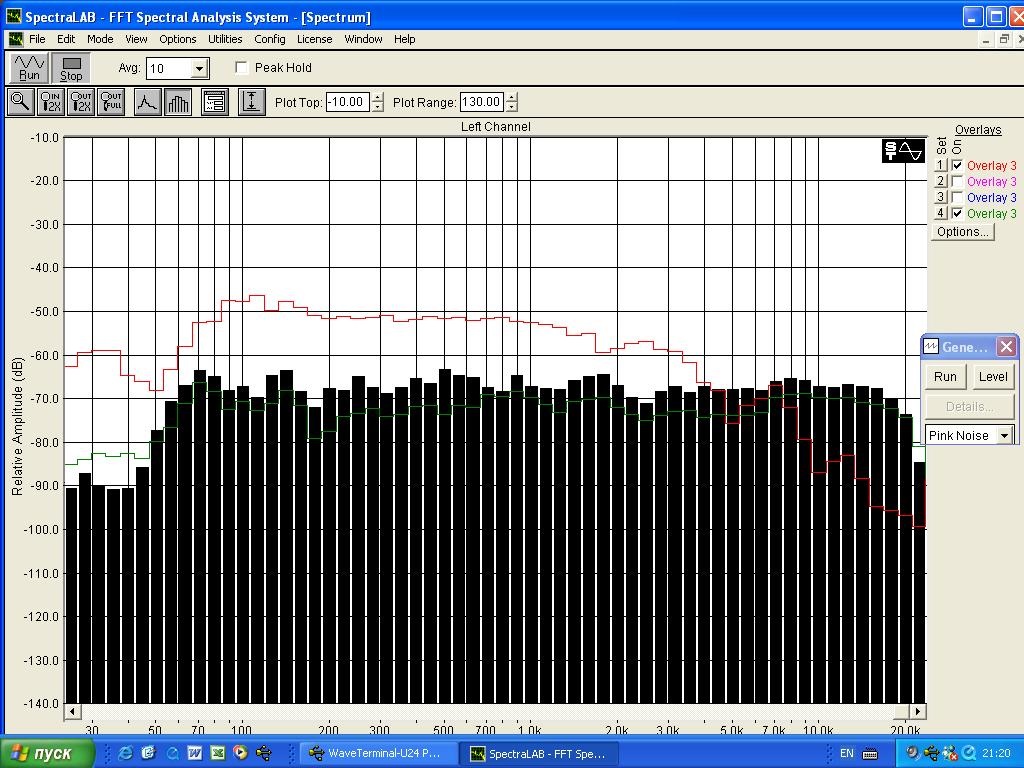Viewport: 1024px width, 768px height.
Task: Enable the Peak Hold checkbox
Action: 242,68
